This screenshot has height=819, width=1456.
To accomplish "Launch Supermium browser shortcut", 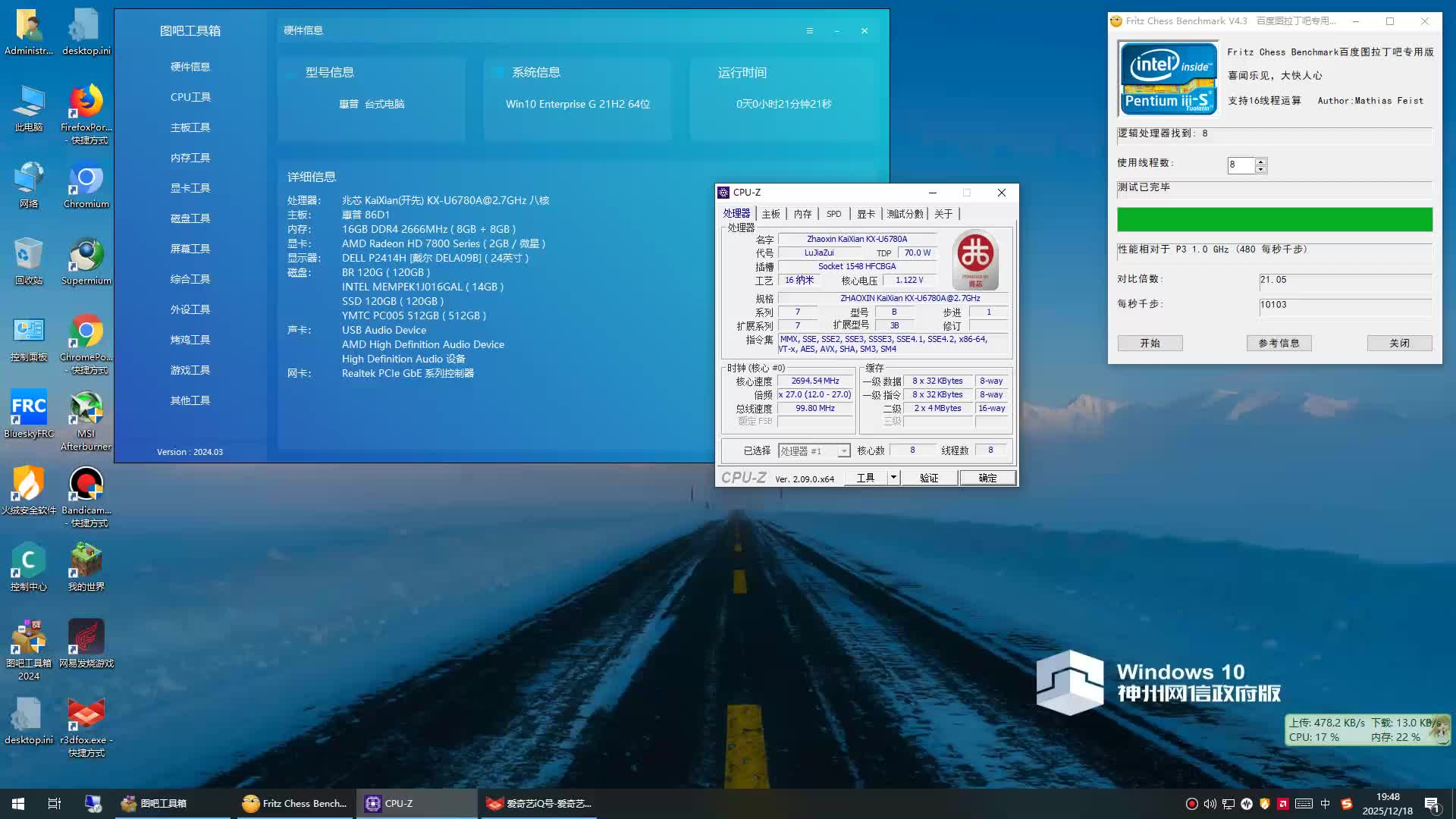I will (86, 262).
